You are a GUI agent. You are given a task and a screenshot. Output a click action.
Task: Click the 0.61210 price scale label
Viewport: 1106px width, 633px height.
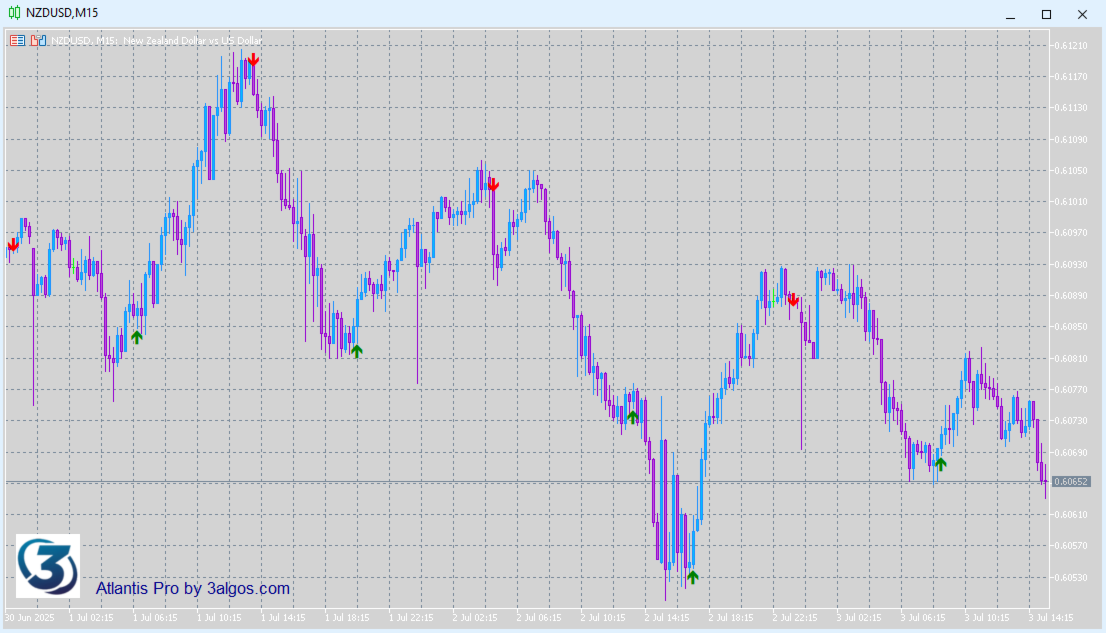(x=1071, y=46)
